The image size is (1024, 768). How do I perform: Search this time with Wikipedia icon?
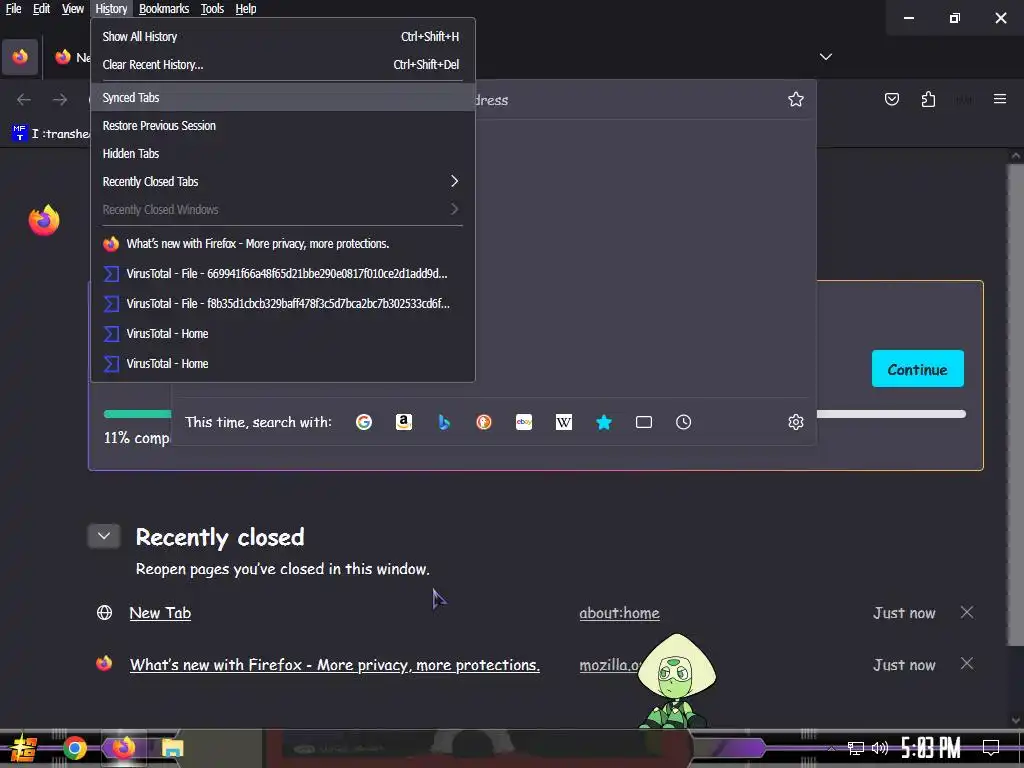(x=564, y=423)
